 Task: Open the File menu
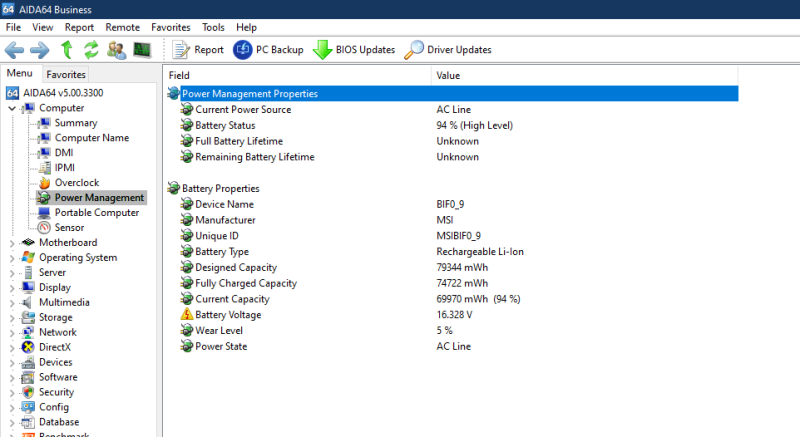pos(13,28)
